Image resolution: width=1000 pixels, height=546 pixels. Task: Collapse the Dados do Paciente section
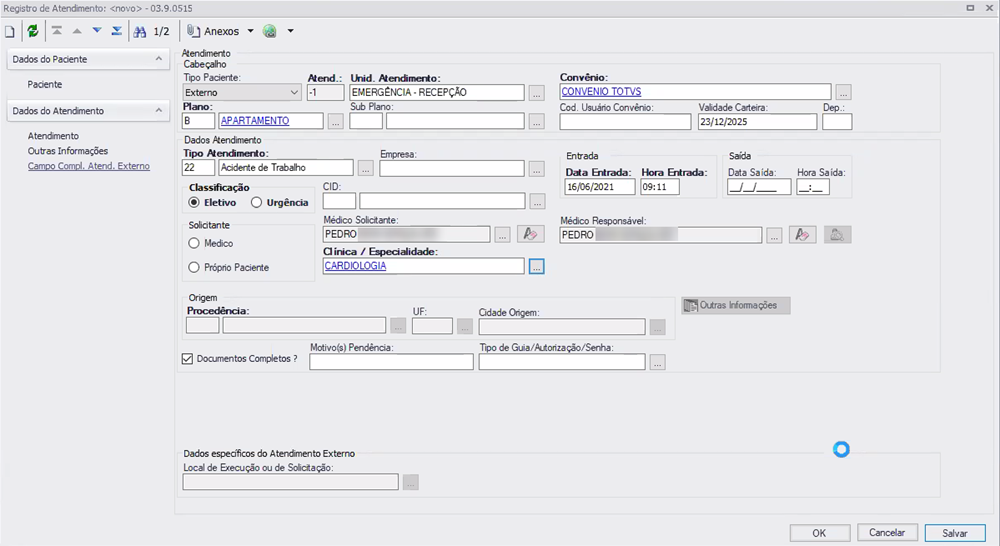point(159,59)
